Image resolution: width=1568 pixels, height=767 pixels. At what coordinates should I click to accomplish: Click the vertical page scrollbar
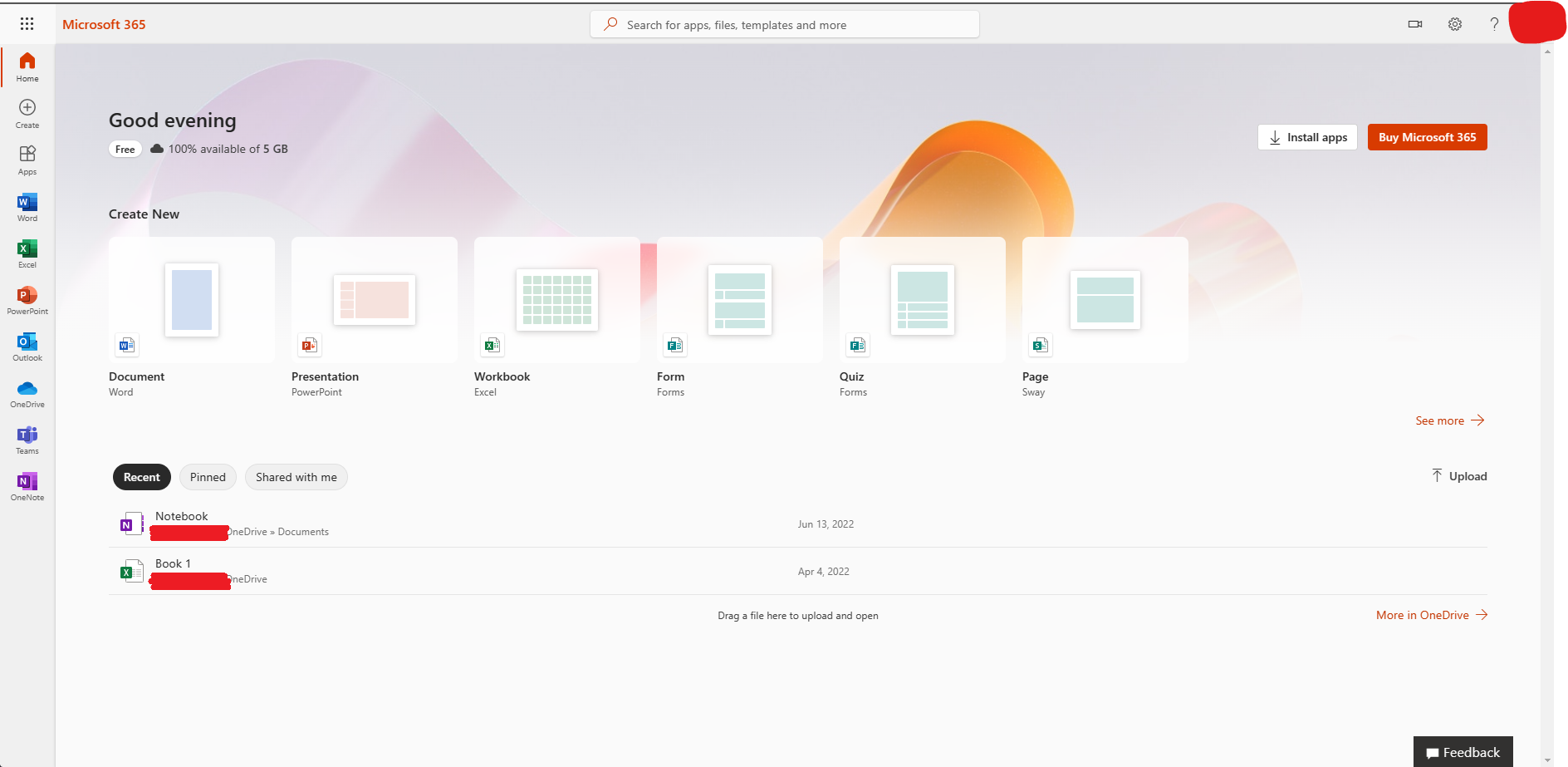point(1547,406)
